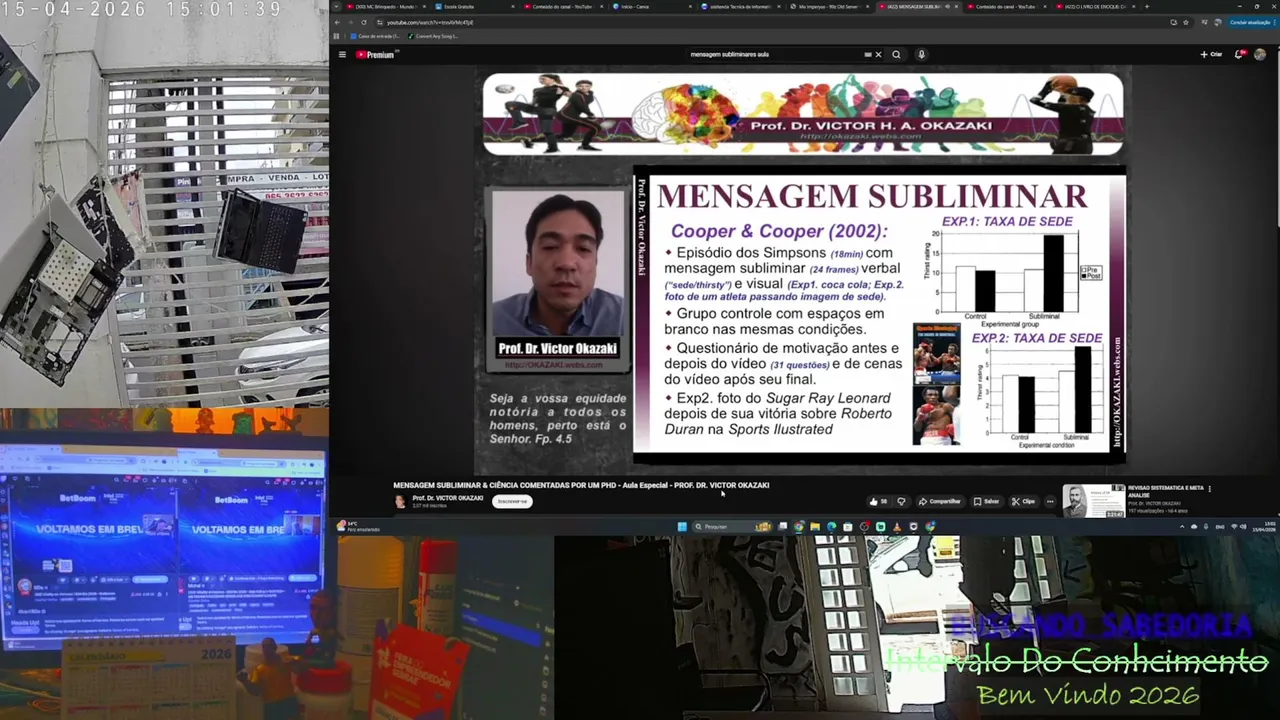This screenshot has width=1280, height=720.
Task: Start voice search with the microphone
Action: [x=921, y=55]
